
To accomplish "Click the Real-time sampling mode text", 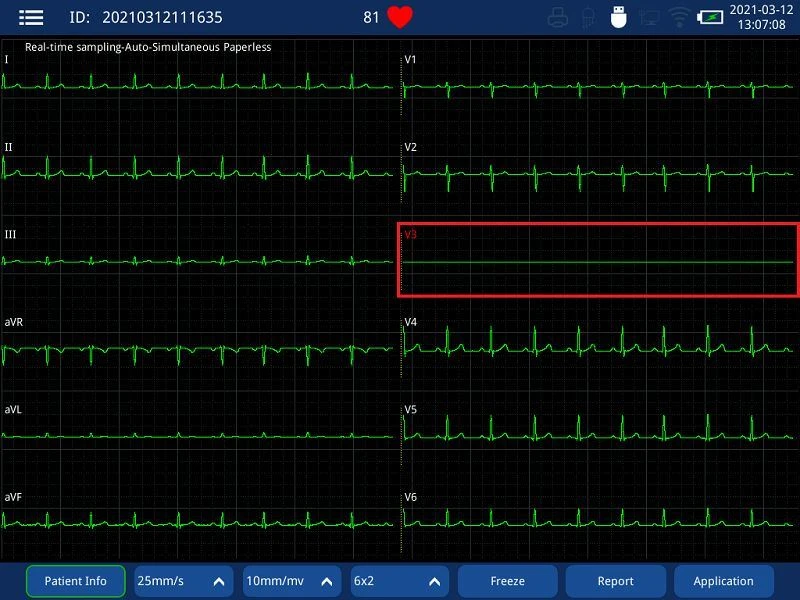I will [x=148, y=47].
